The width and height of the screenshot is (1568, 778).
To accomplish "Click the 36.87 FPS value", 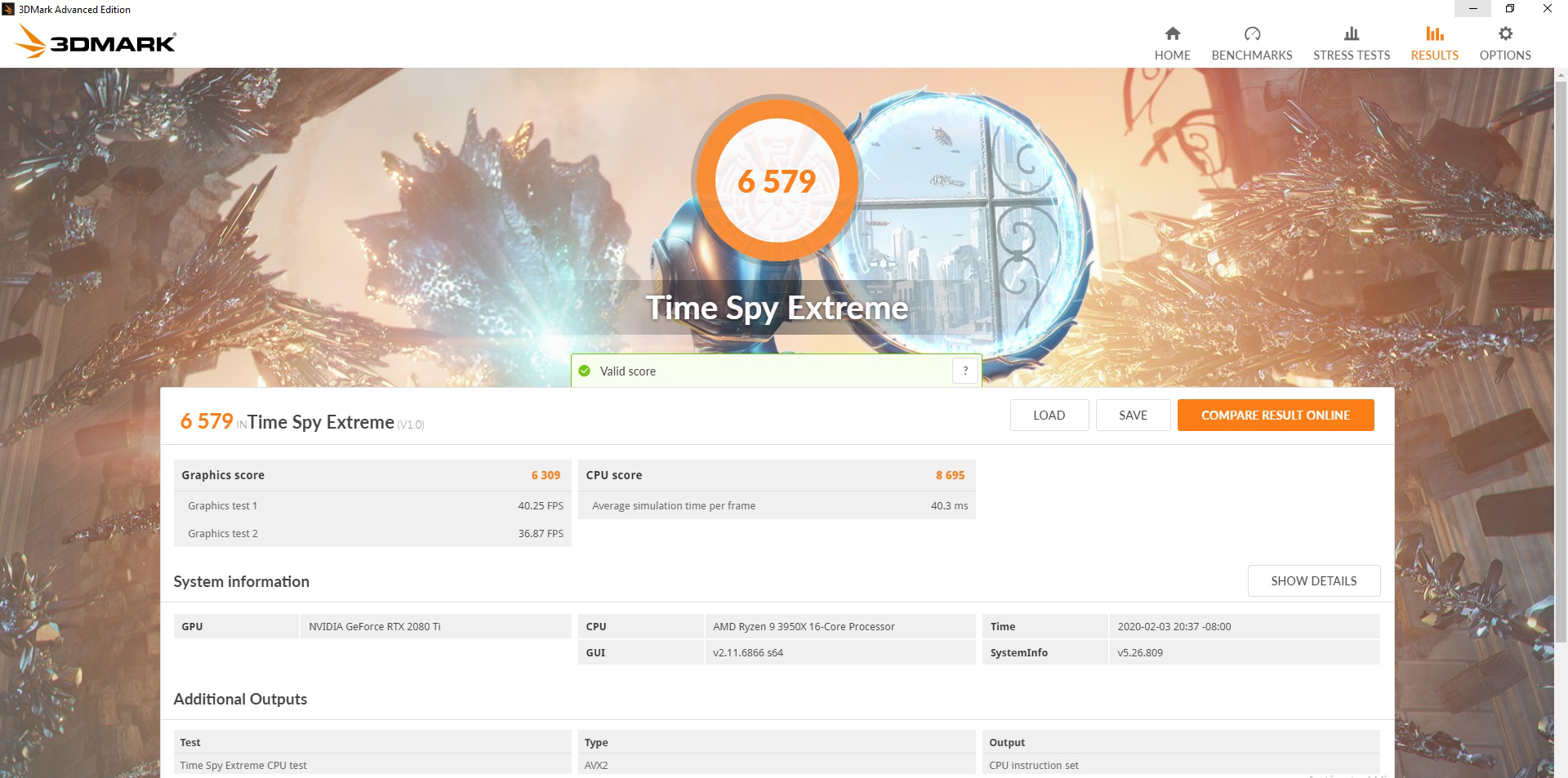I will pyautogui.click(x=541, y=533).
